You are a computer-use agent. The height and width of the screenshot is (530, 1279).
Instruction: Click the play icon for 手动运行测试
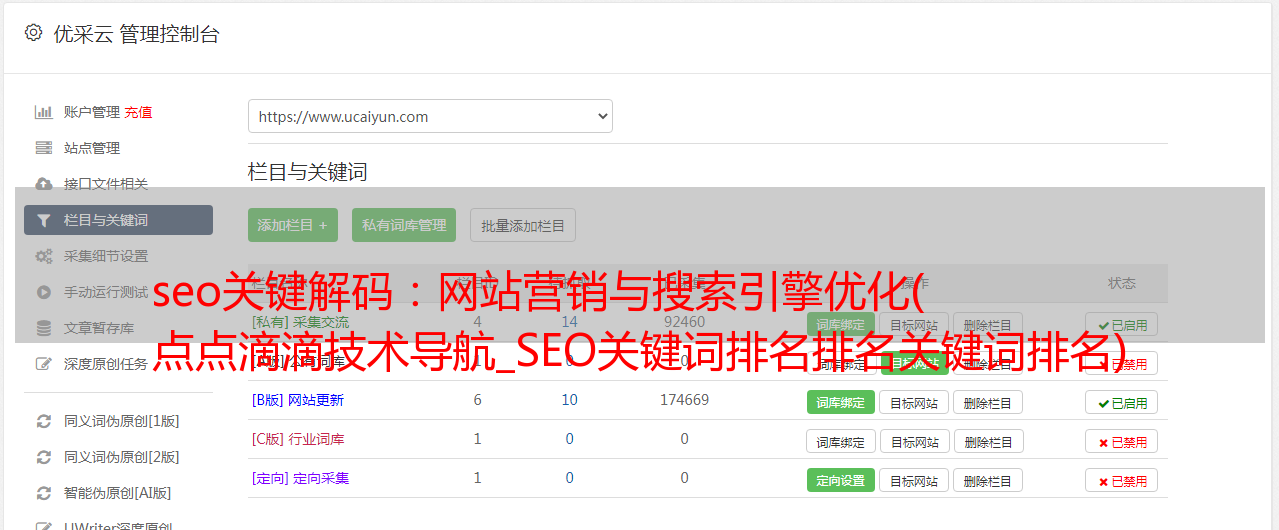click(43, 292)
